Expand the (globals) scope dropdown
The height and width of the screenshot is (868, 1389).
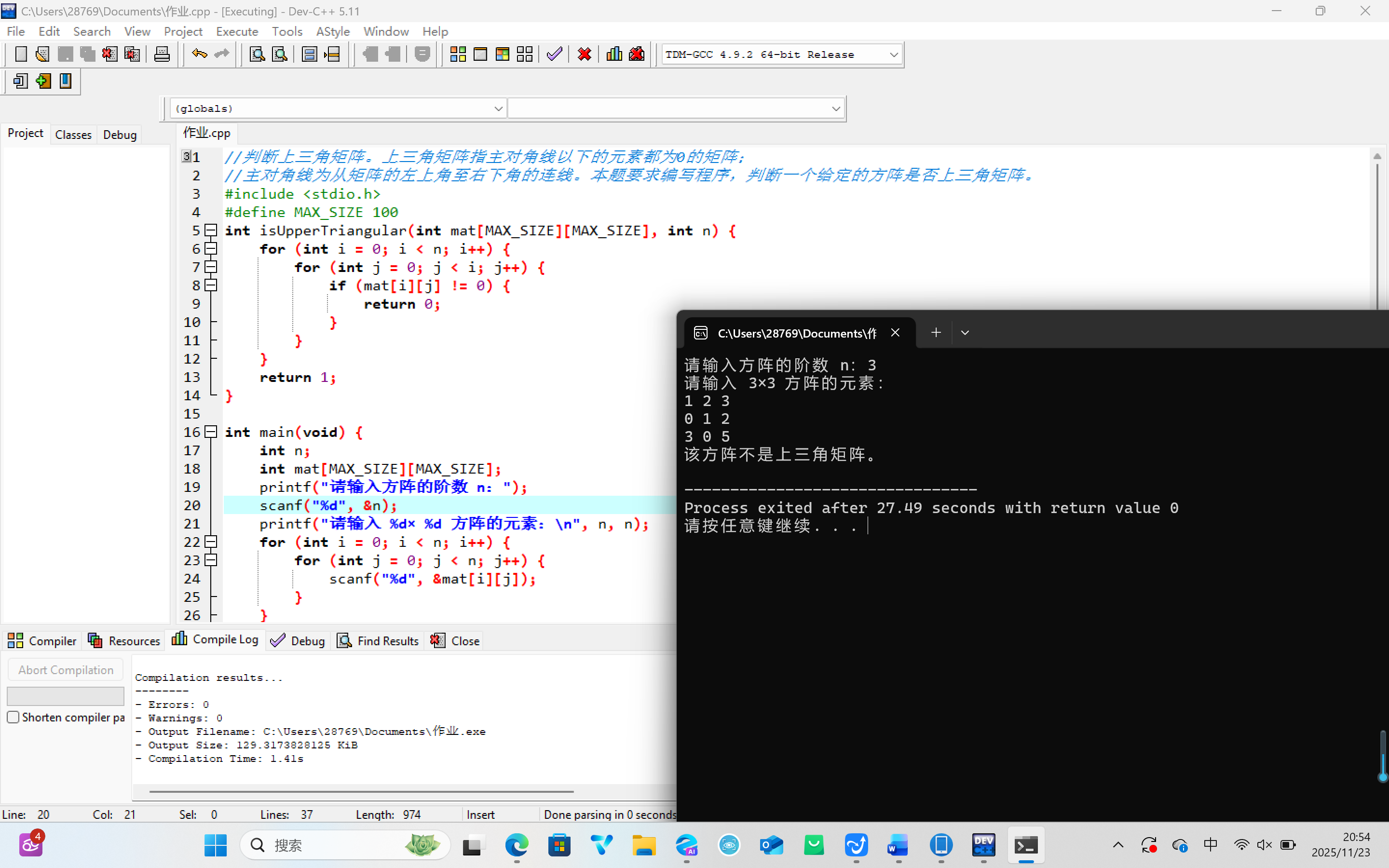[x=498, y=108]
